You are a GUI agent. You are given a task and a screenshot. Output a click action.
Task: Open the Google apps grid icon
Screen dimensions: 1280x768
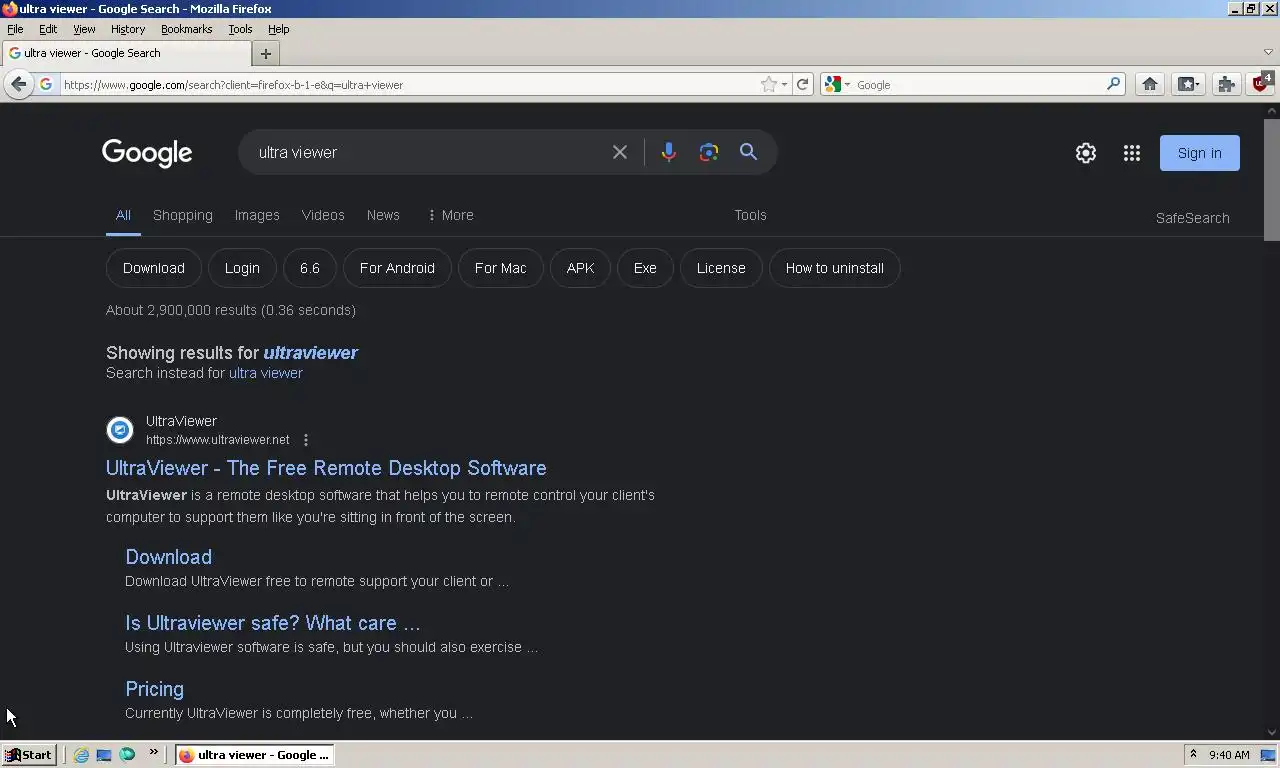pyautogui.click(x=1132, y=153)
